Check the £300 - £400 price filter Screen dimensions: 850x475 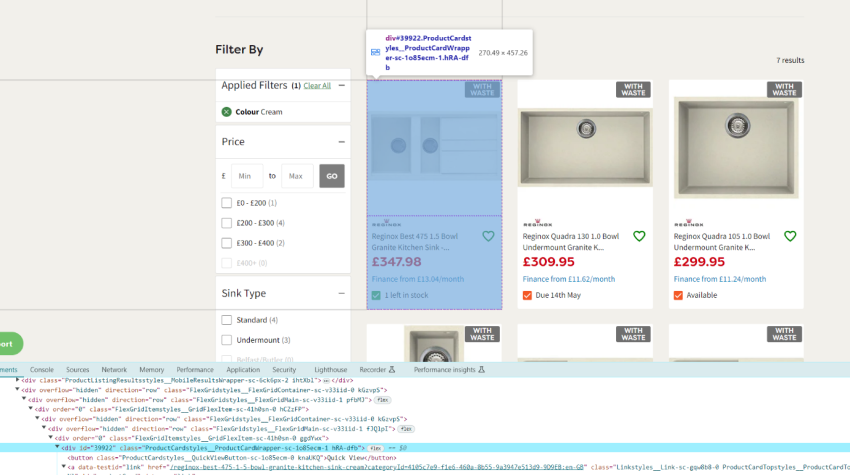(x=227, y=243)
